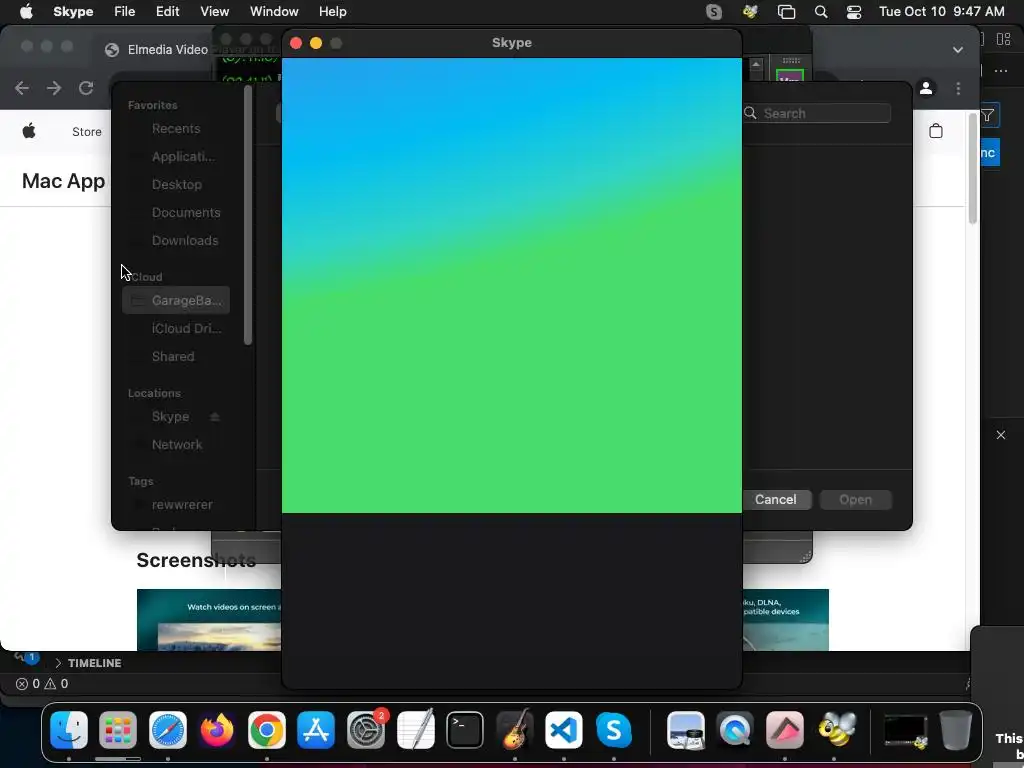
Task: Open the View menu
Action: [x=214, y=12]
